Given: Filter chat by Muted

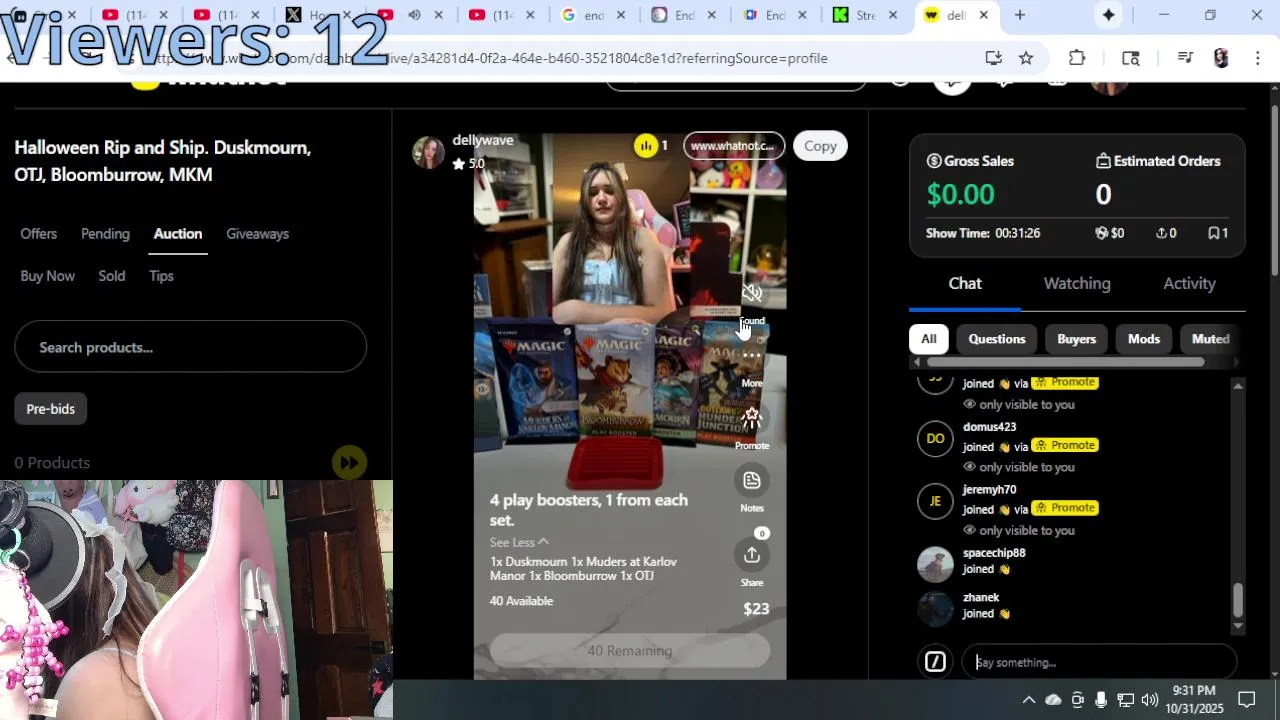Looking at the screenshot, I should tap(1210, 339).
